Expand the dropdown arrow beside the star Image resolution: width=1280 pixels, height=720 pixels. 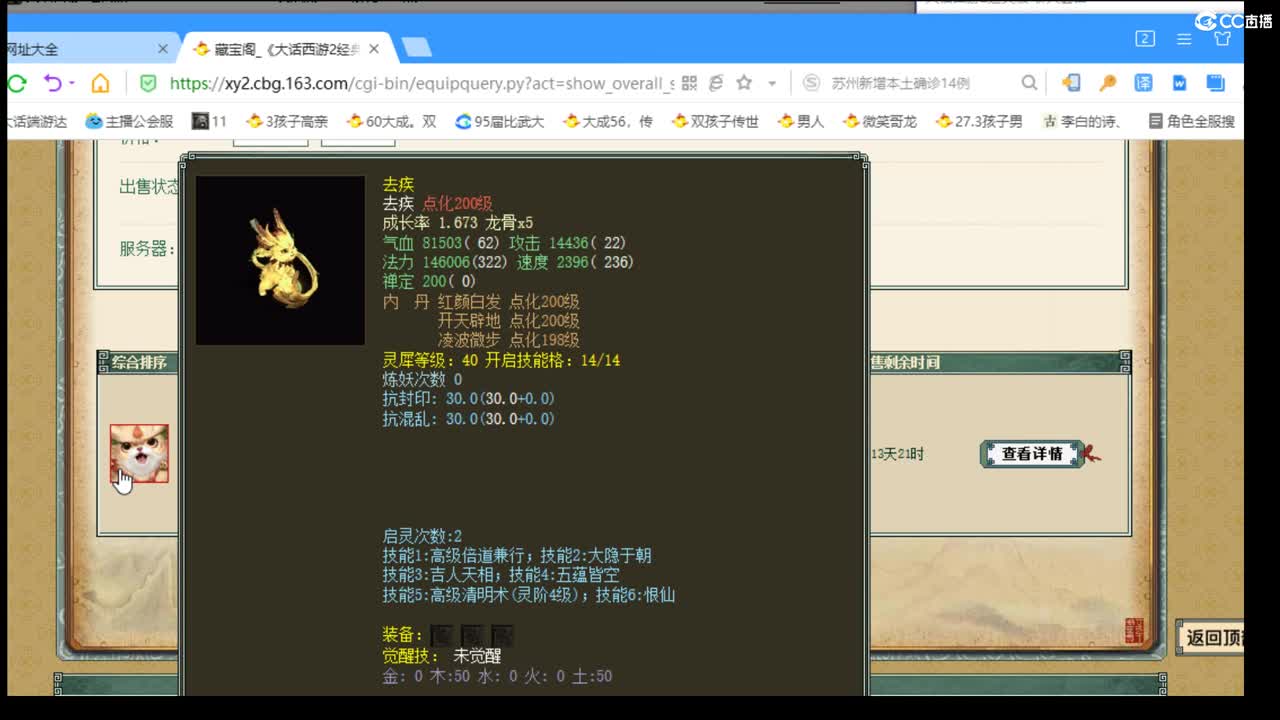point(772,83)
